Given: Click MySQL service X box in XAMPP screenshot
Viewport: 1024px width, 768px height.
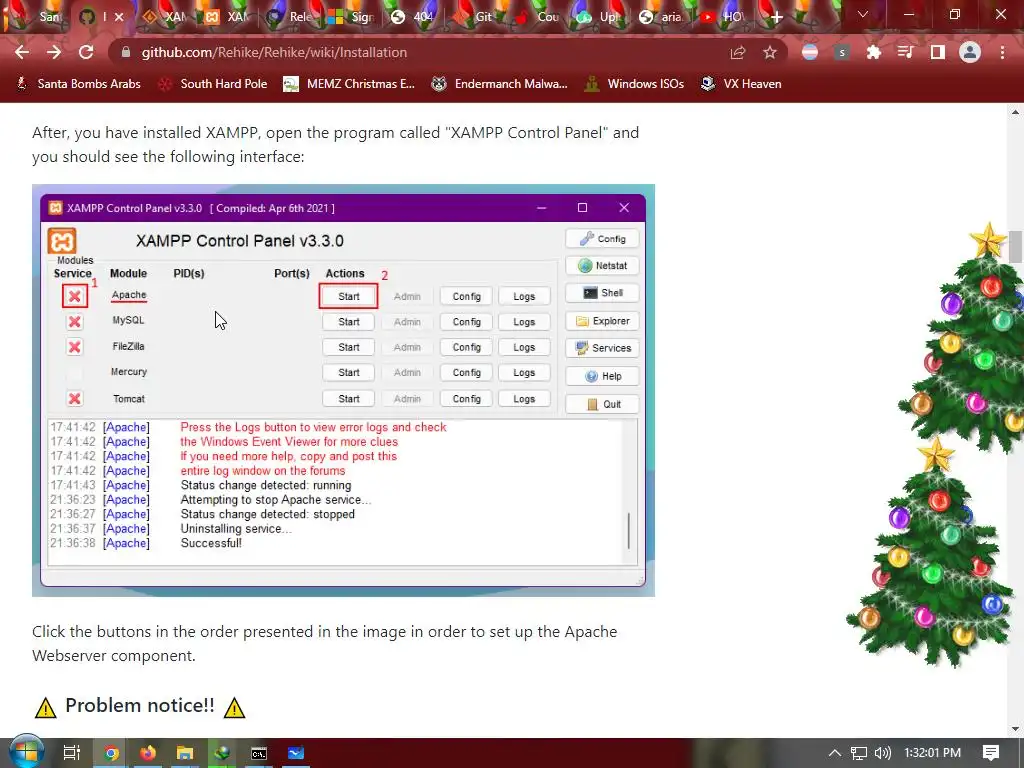Looking at the screenshot, I should (74, 321).
